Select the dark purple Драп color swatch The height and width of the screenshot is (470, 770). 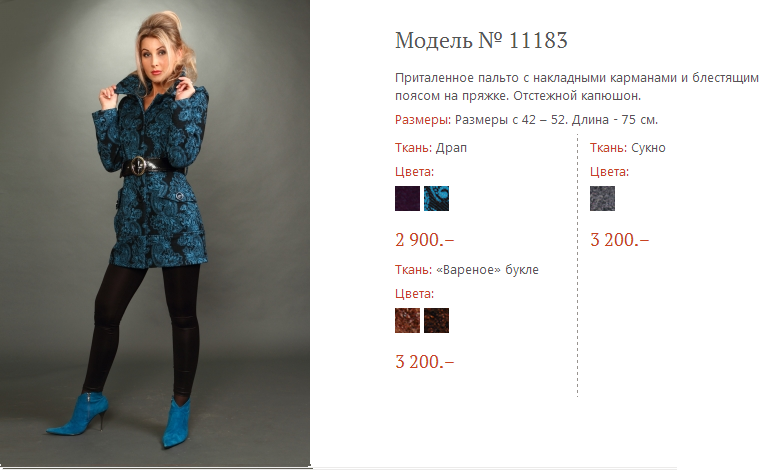[x=407, y=198]
